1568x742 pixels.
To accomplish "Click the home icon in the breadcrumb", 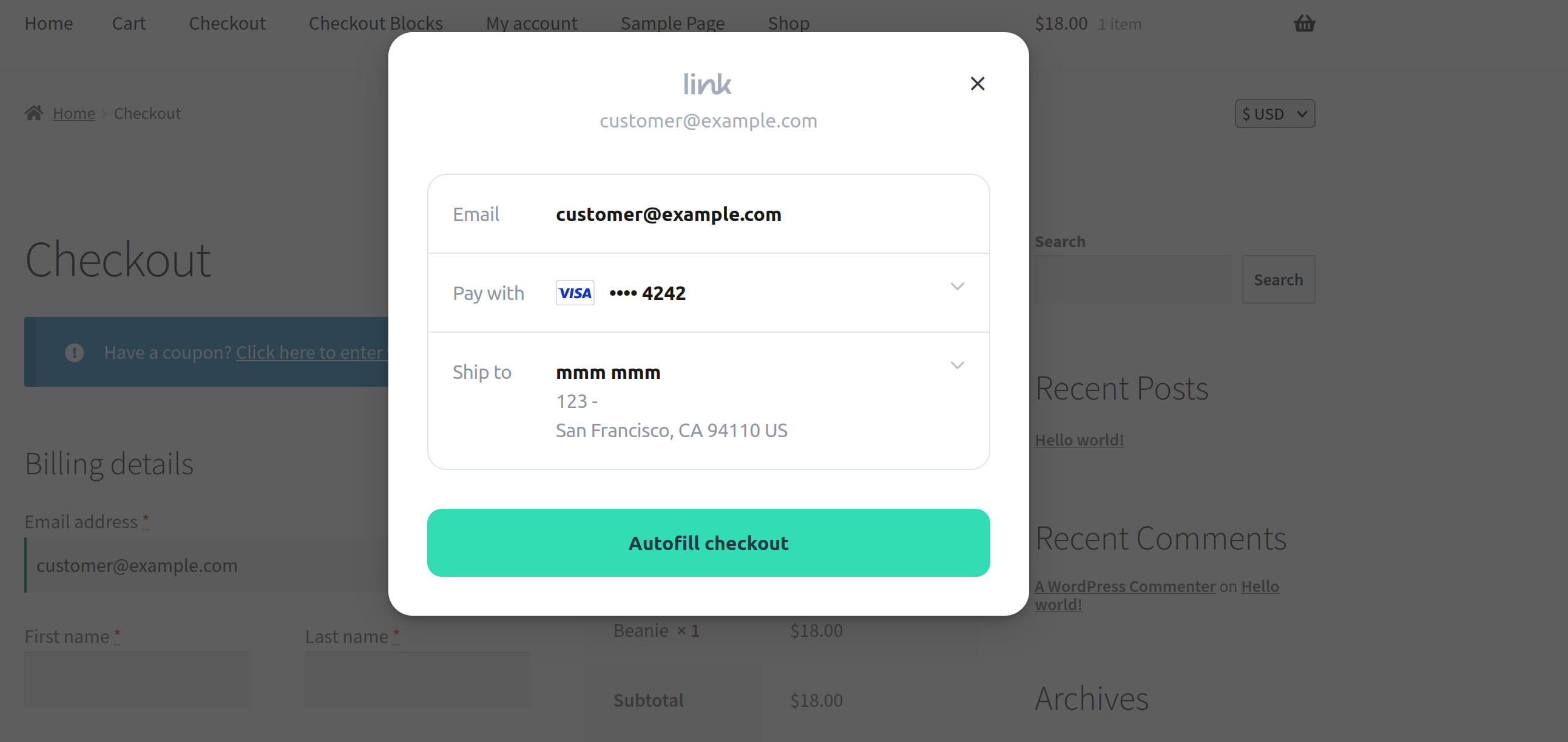I will click(x=35, y=112).
